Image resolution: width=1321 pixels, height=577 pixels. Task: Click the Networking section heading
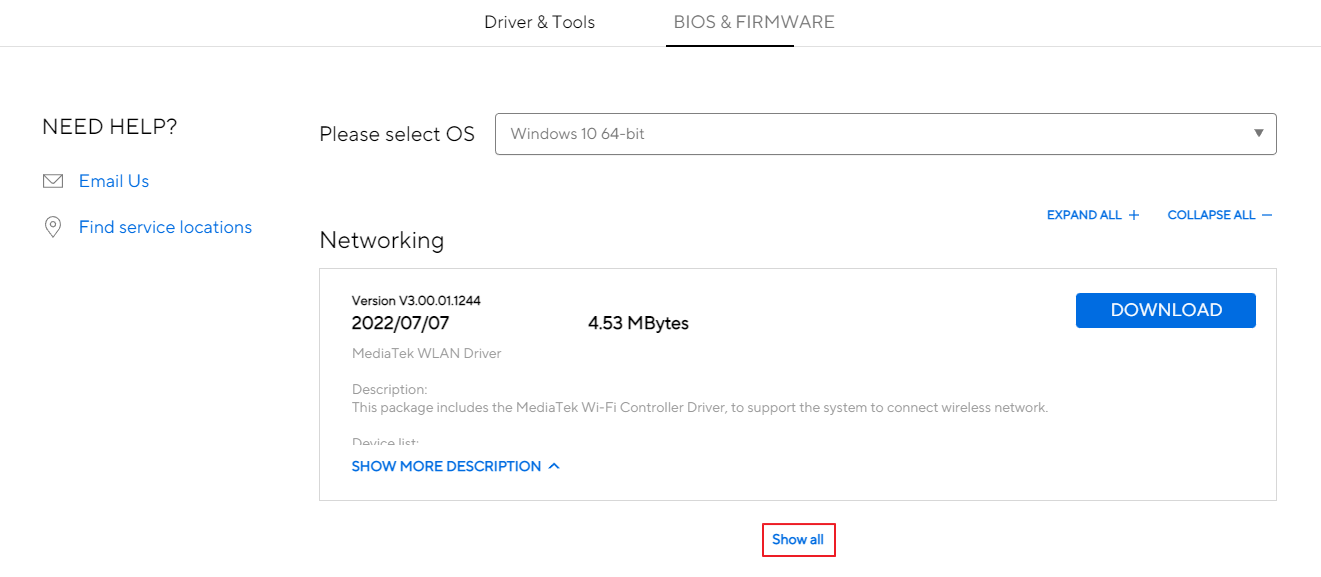coord(382,240)
